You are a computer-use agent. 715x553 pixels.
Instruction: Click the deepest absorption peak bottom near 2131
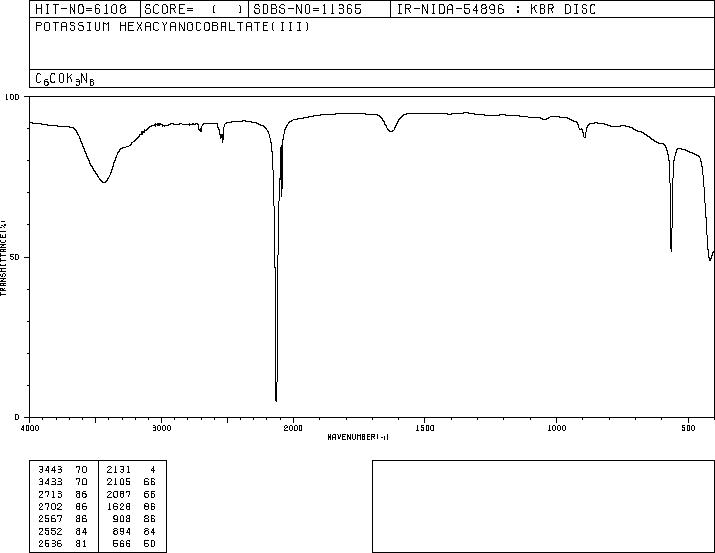pos(276,400)
